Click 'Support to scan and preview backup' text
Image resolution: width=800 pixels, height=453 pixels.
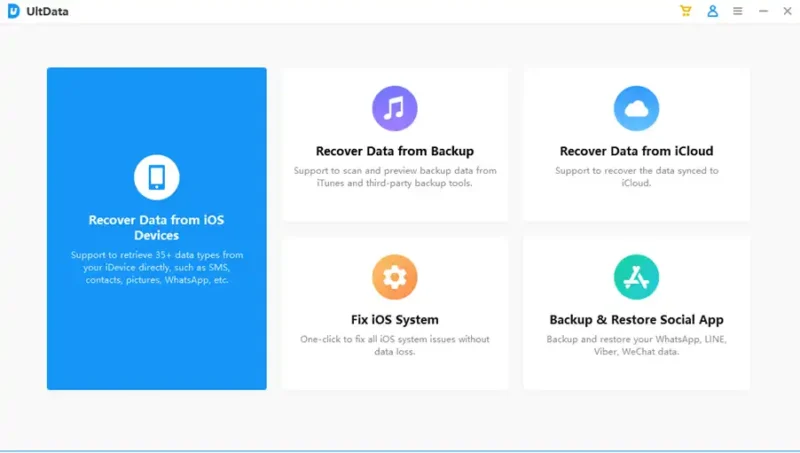coord(395,177)
